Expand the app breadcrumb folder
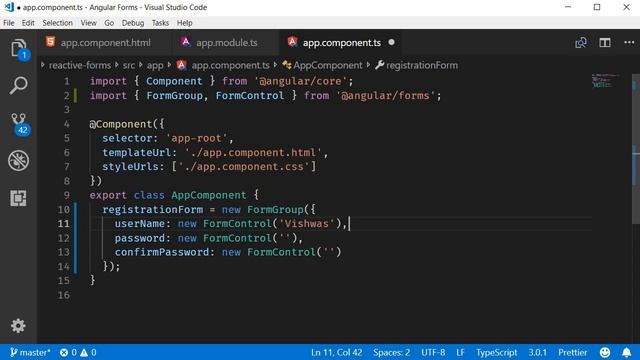This screenshot has width=640, height=360. pos(155,65)
